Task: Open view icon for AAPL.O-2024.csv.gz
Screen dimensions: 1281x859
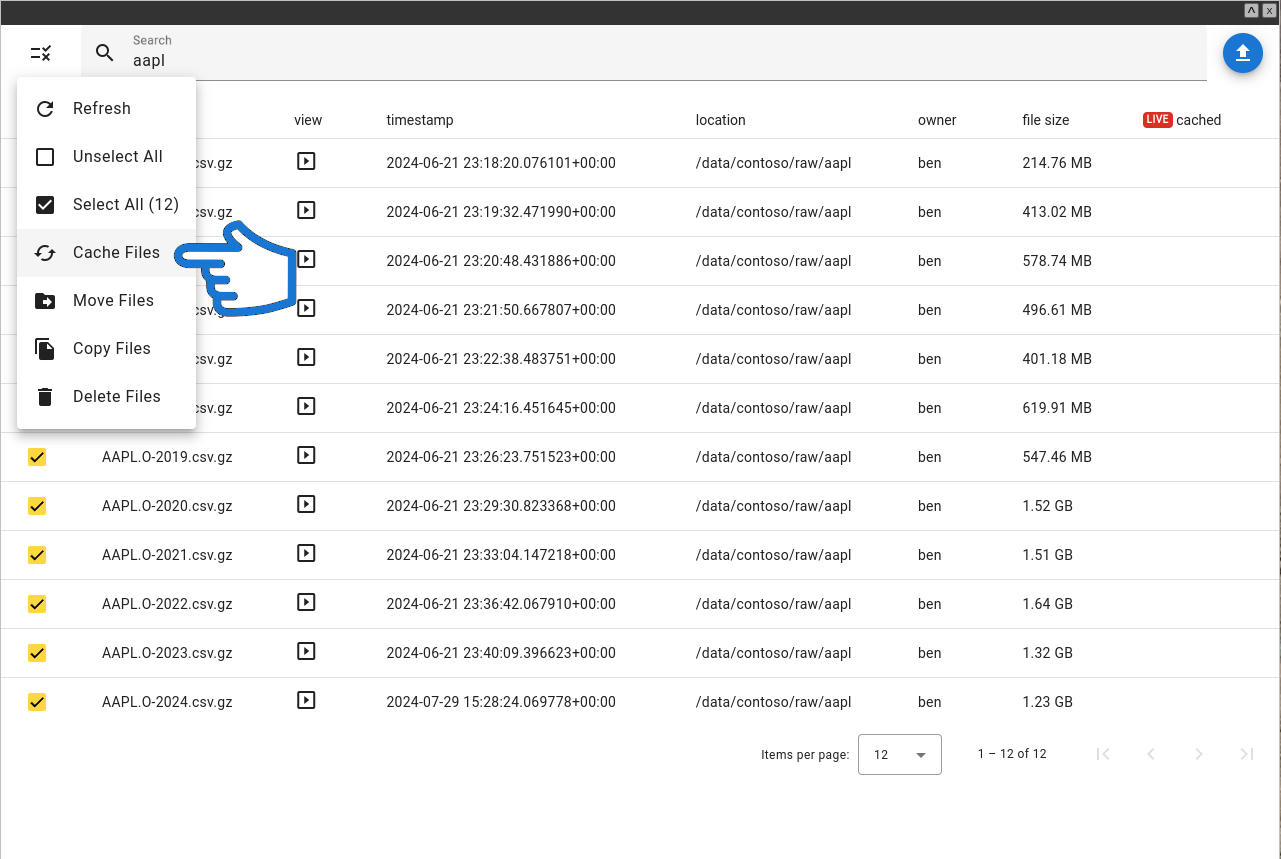Action: (306, 701)
